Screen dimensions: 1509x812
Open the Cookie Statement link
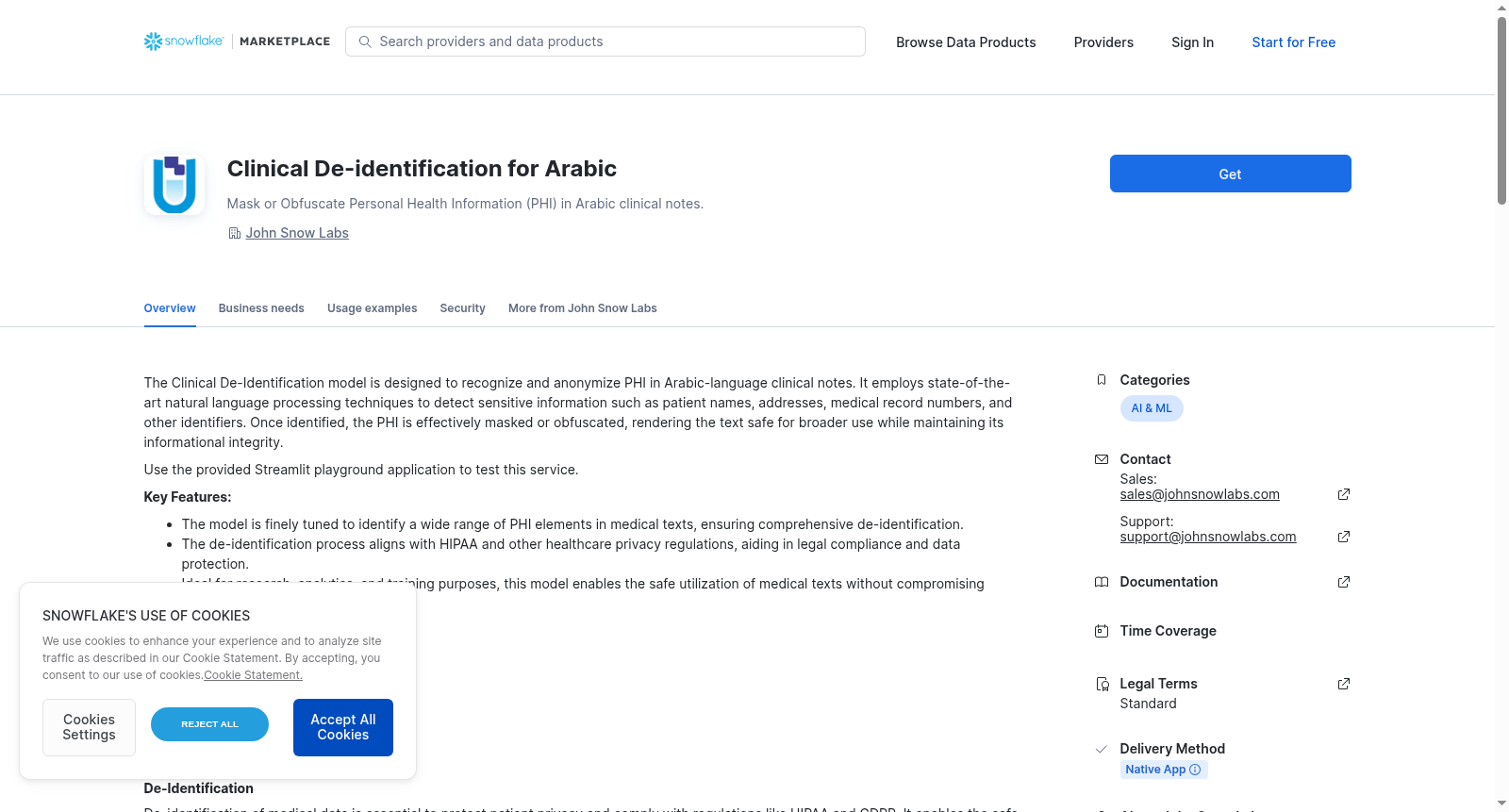pyautogui.click(x=253, y=675)
